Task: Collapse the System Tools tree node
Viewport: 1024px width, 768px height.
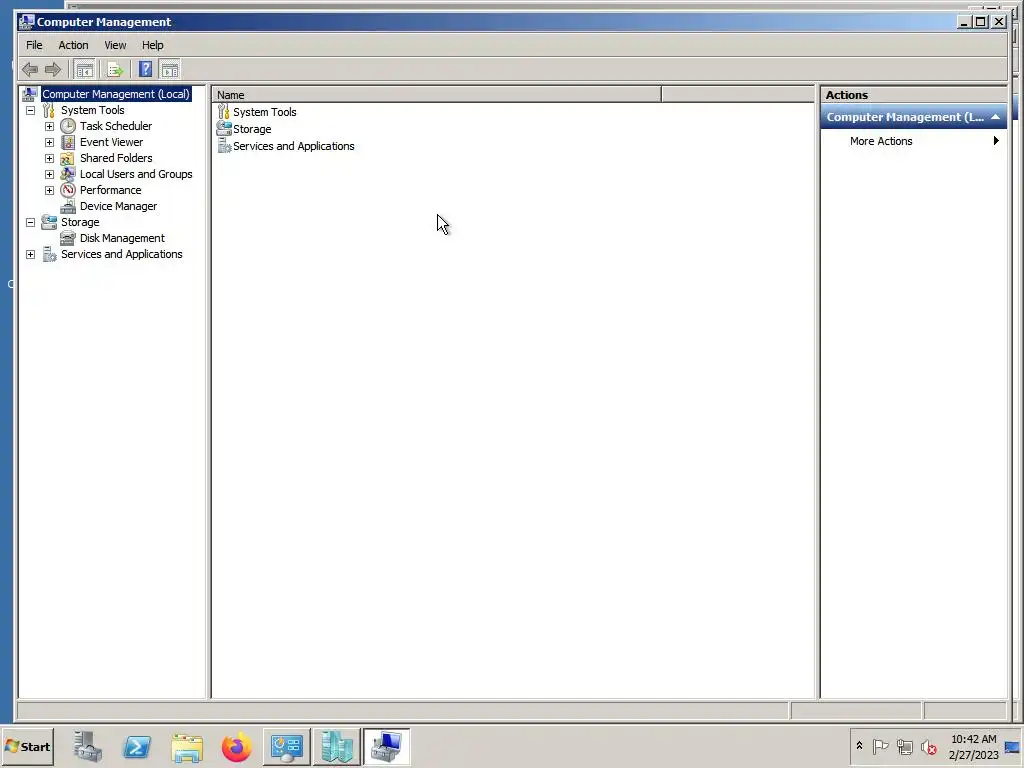Action: pos(30,110)
